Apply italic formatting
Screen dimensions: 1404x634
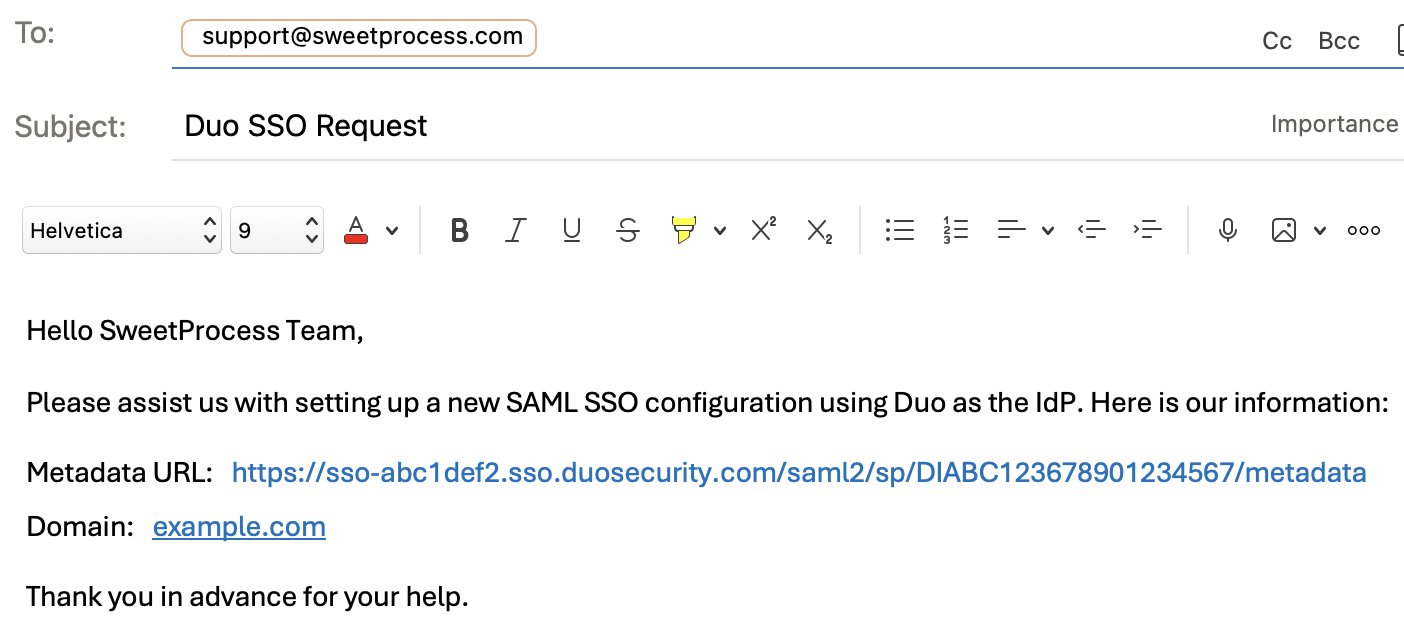pos(515,230)
